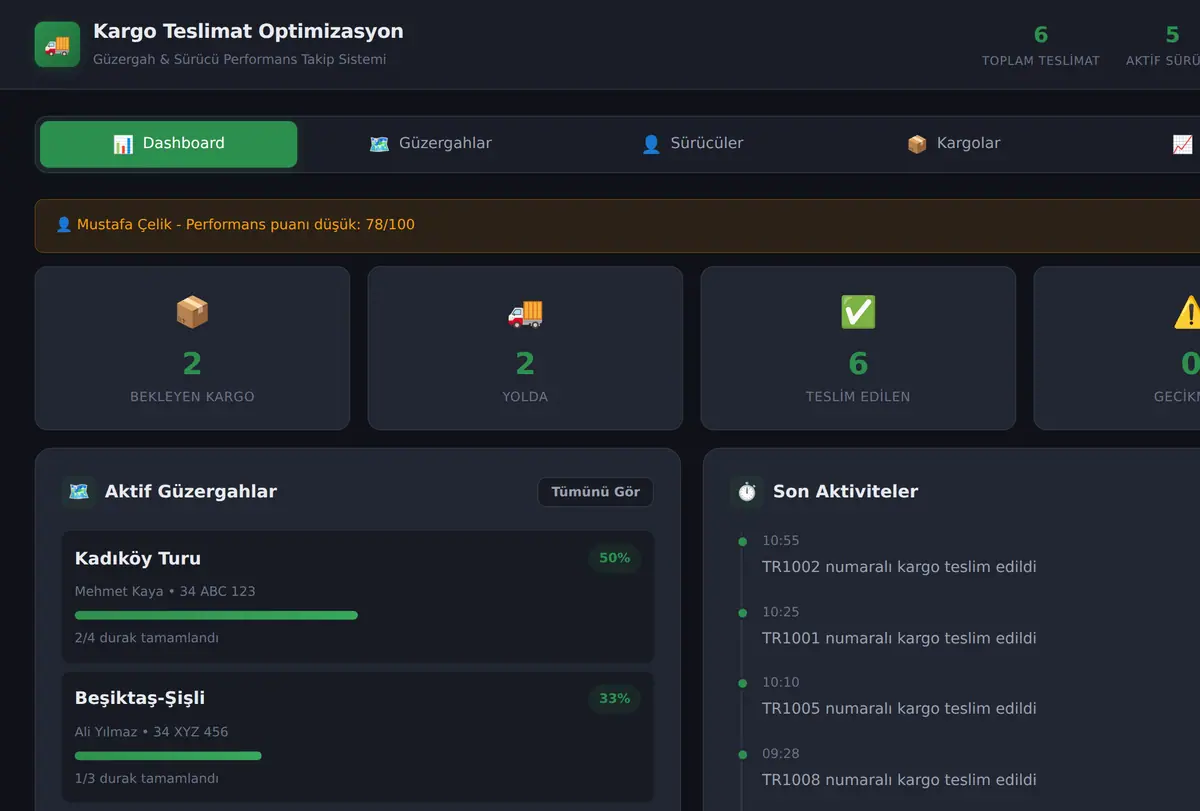1200x811 pixels.
Task: Click the truck icon in Yolda card
Action: click(x=525, y=313)
